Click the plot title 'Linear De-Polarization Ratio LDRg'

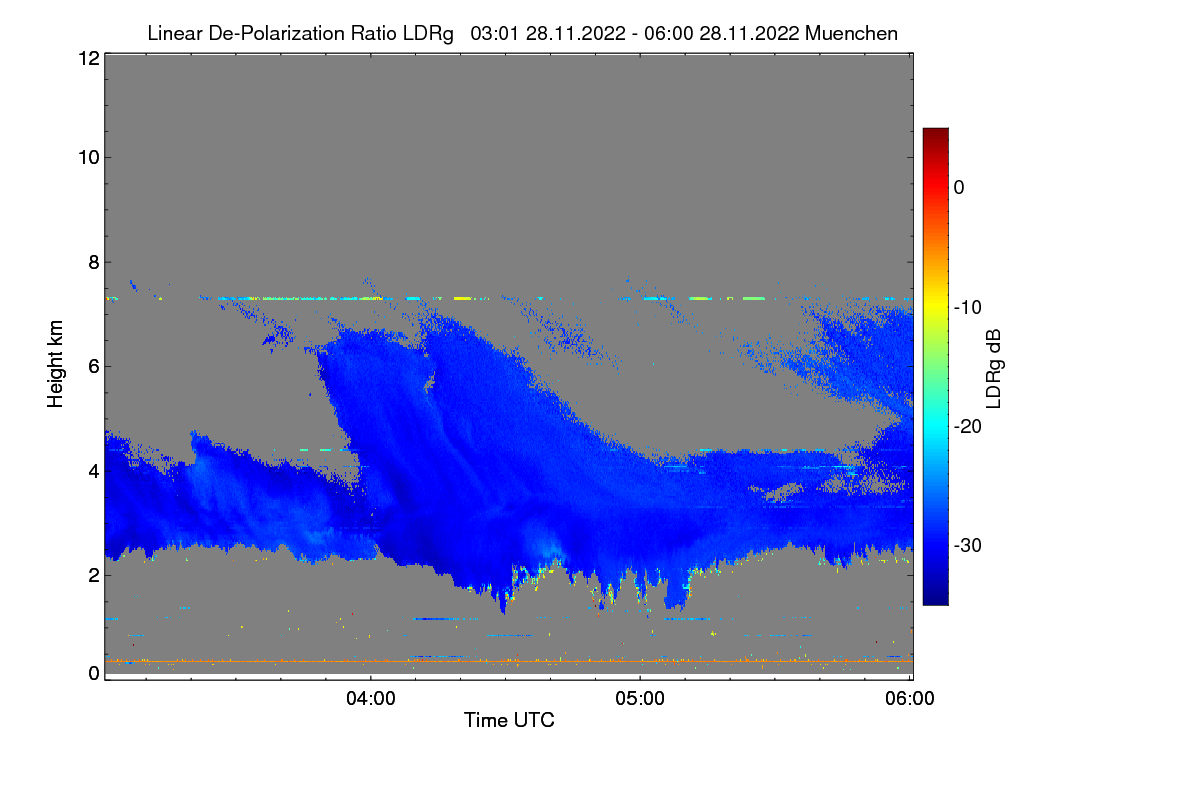tap(301, 33)
